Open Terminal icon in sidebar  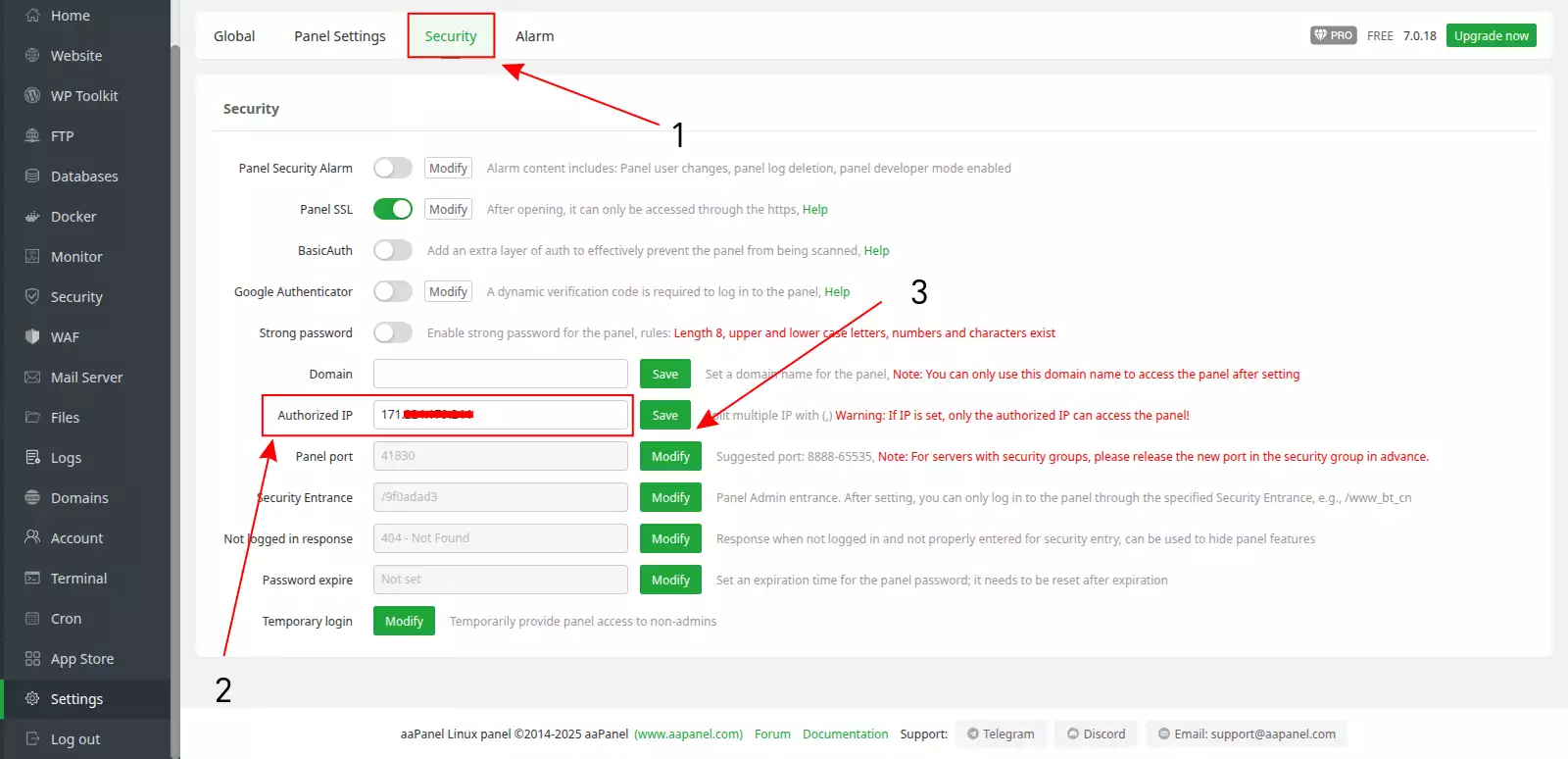click(32, 579)
